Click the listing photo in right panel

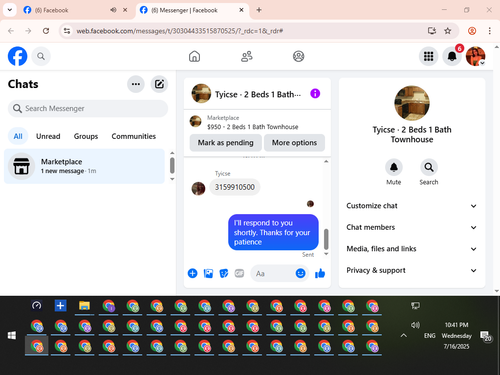(412, 103)
